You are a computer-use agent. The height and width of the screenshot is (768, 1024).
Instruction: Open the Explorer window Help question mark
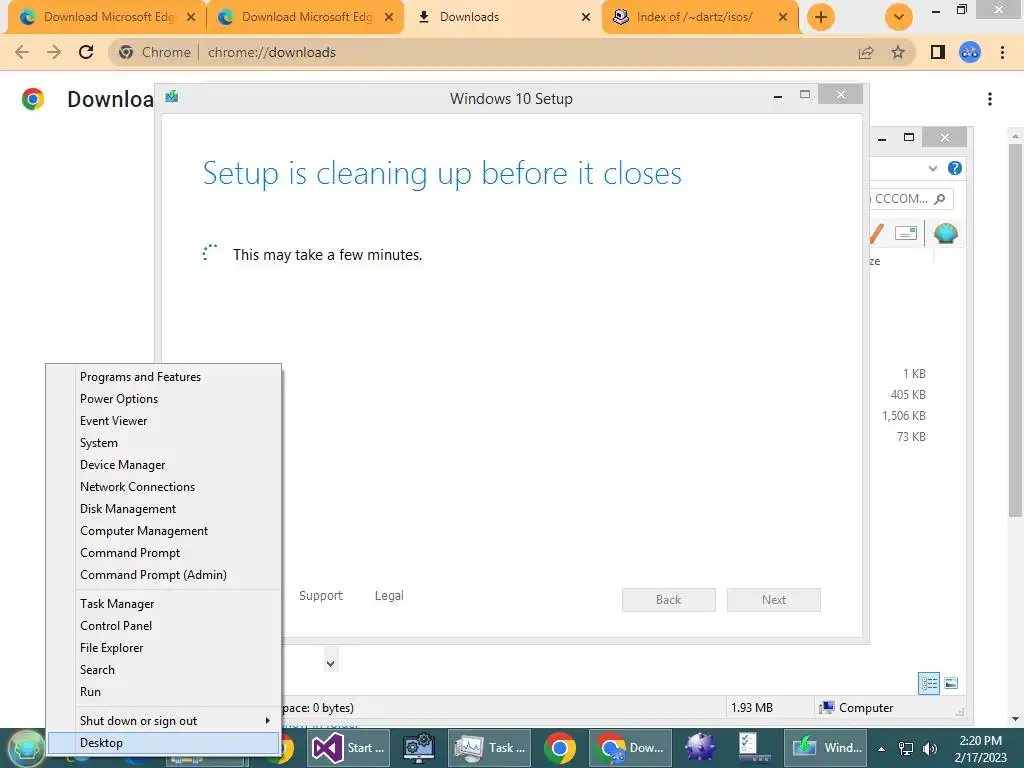pyautogui.click(x=955, y=168)
